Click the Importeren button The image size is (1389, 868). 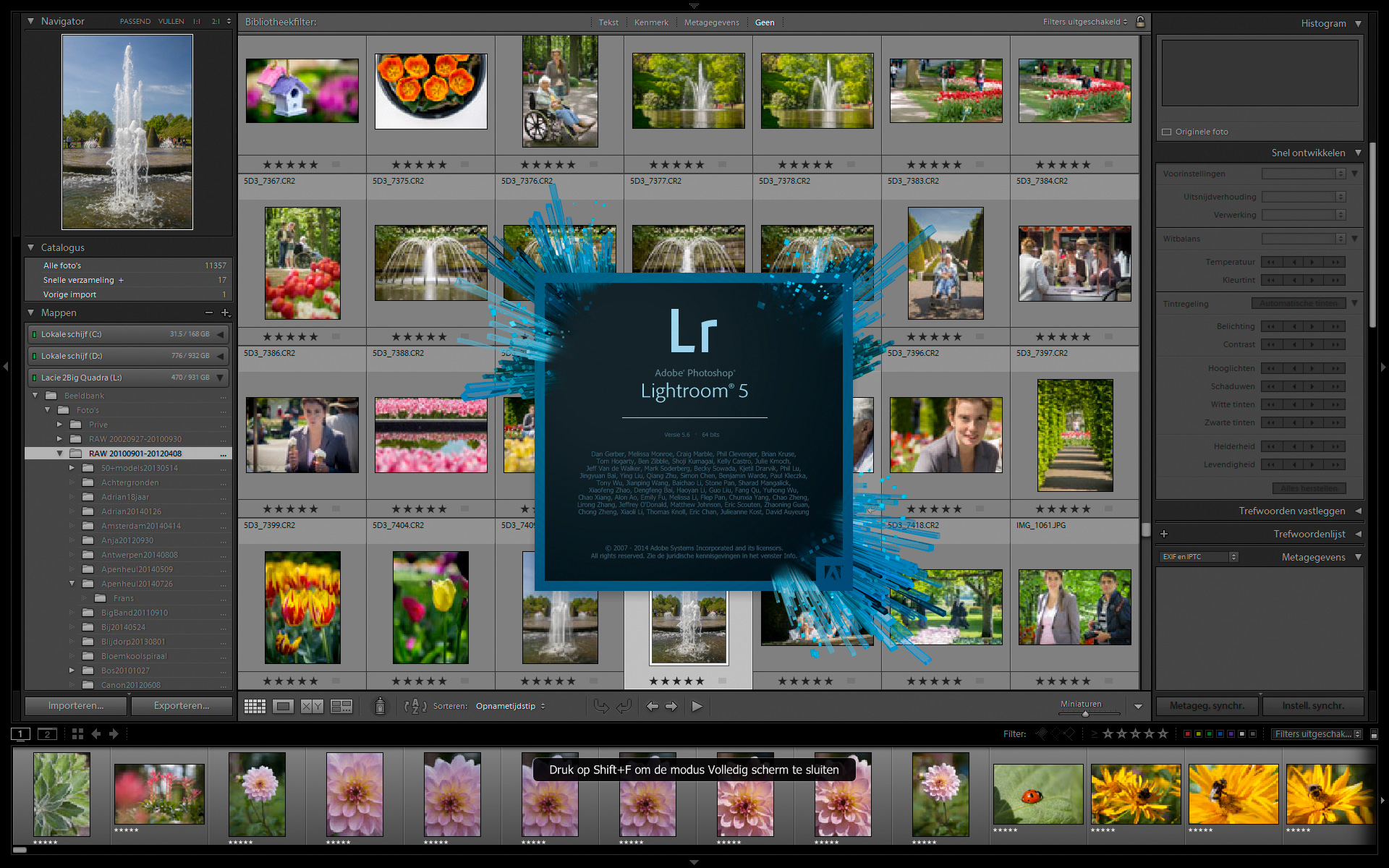76,706
